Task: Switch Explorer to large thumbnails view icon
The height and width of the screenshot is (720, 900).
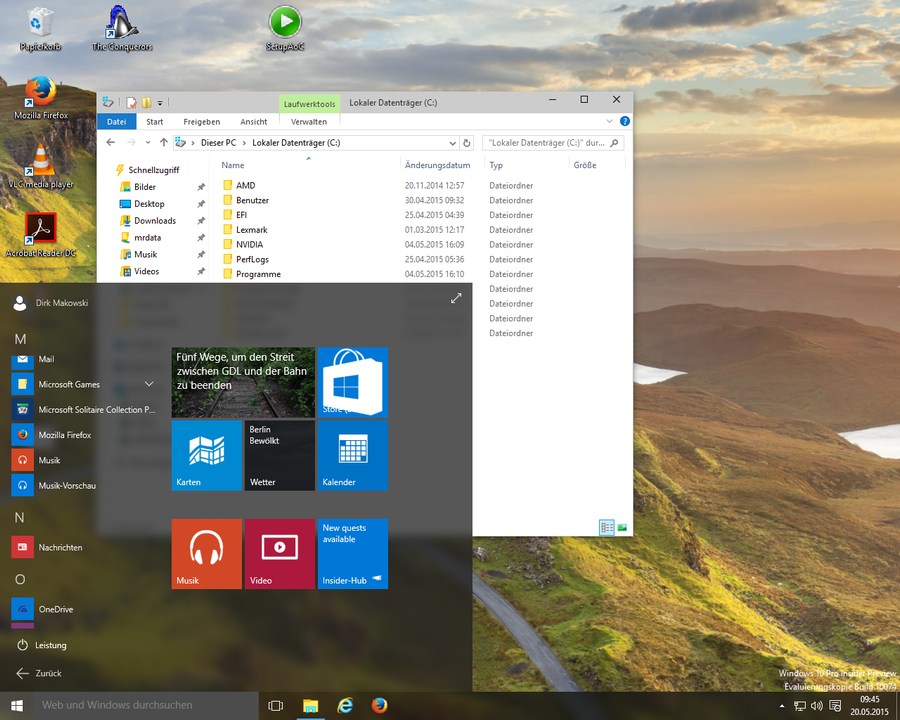Action: (622, 527)
